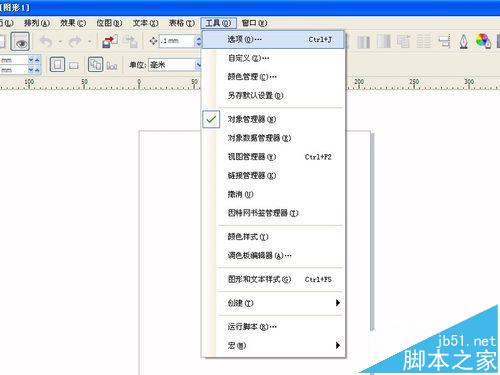500x375 pixels.
Task: Open the 排列 menu
Action: point(37,23)
